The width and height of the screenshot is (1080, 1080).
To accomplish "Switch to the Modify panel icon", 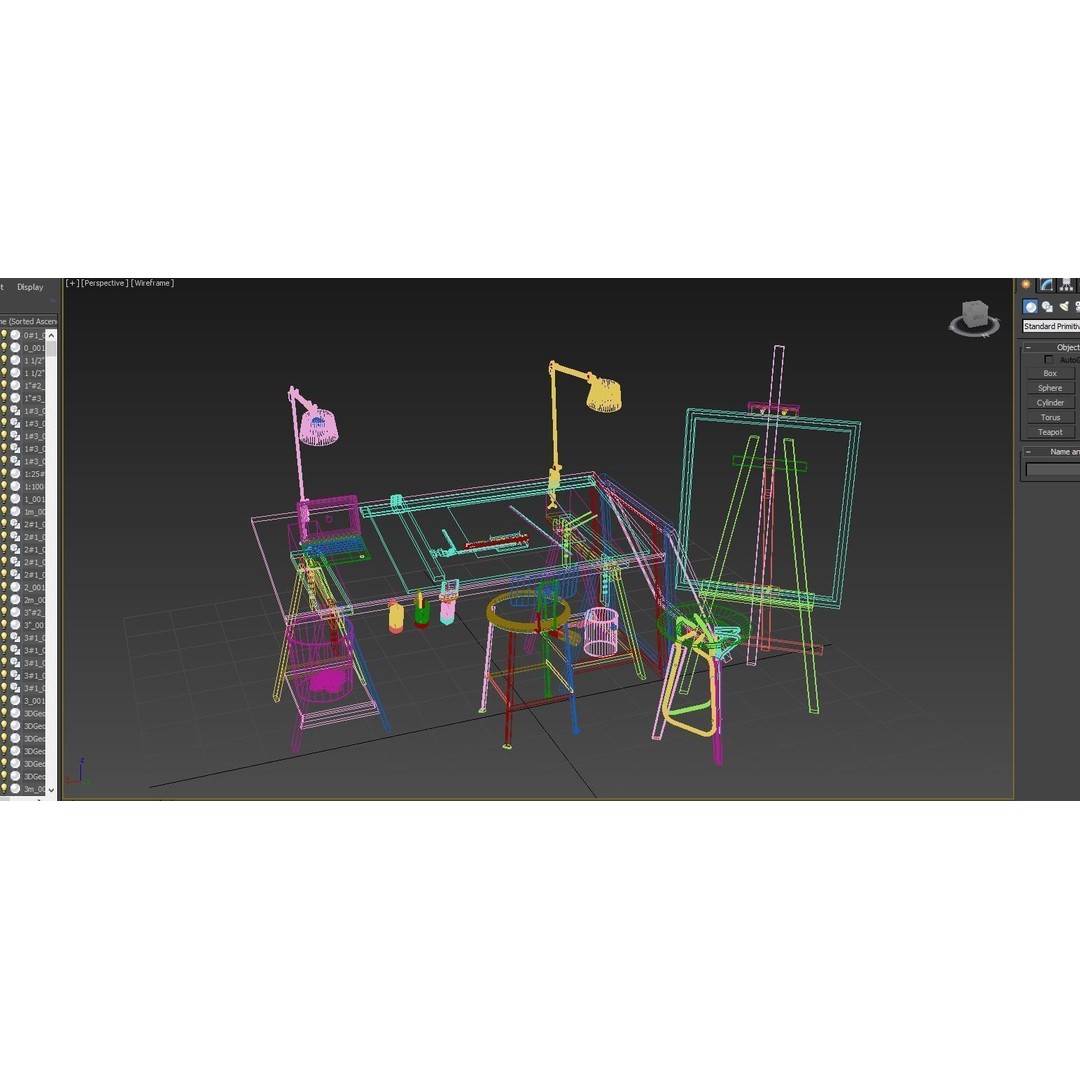I will 1046,286.
